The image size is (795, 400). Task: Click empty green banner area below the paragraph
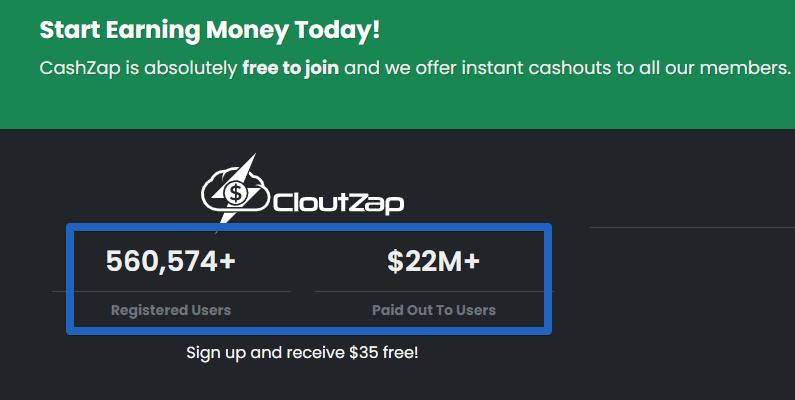pos(398,104)
